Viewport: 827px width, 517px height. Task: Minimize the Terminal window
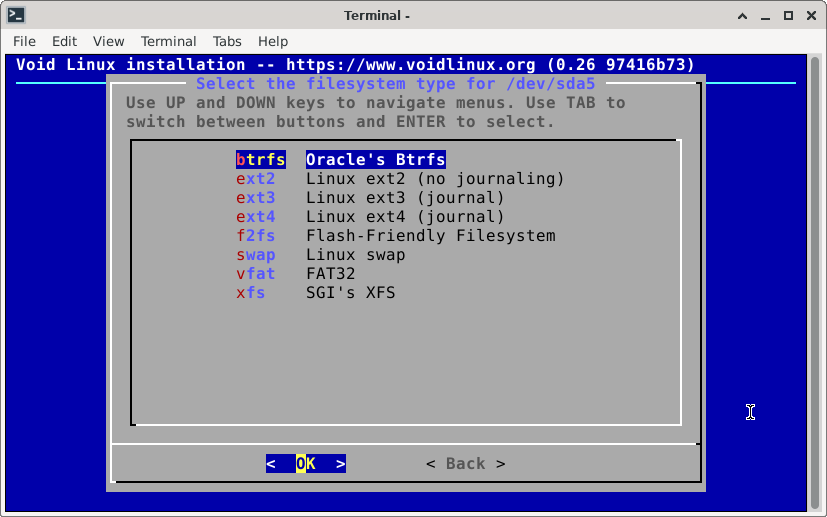[765, 15]
